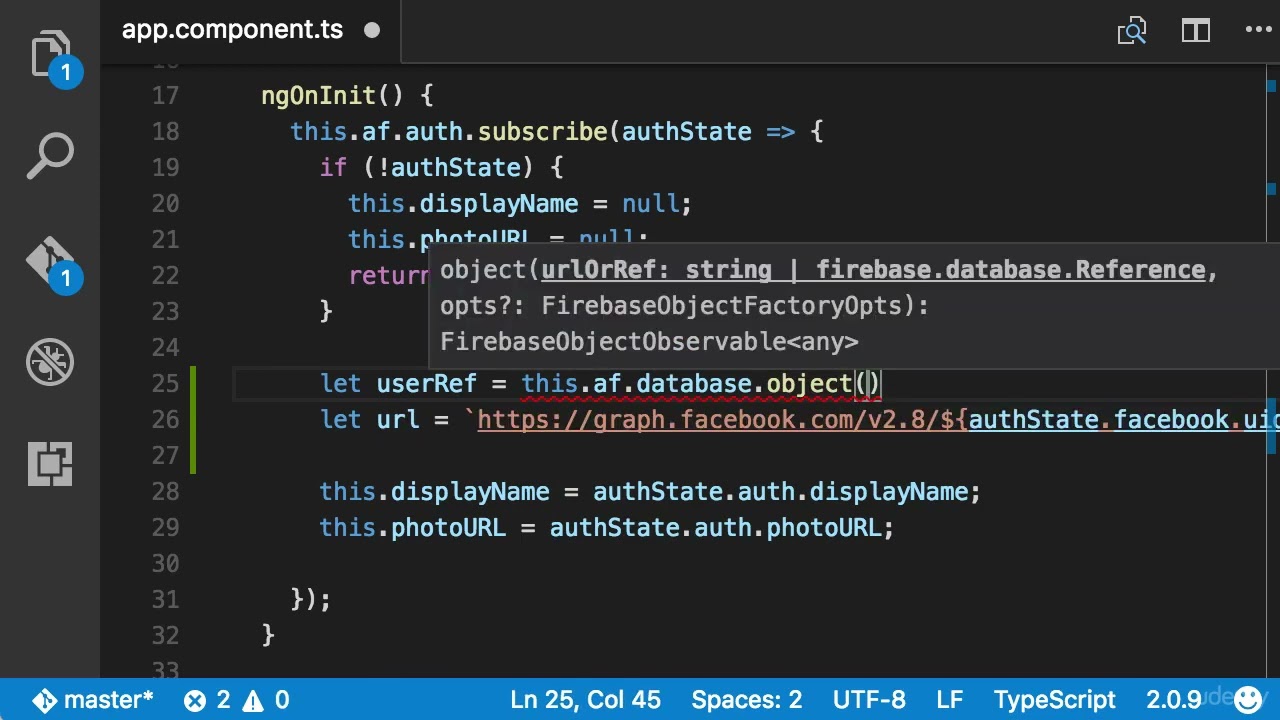Click the smiley feedback icon
The height and width of the screenshot is (720, 1280).
click(1248, 700)
